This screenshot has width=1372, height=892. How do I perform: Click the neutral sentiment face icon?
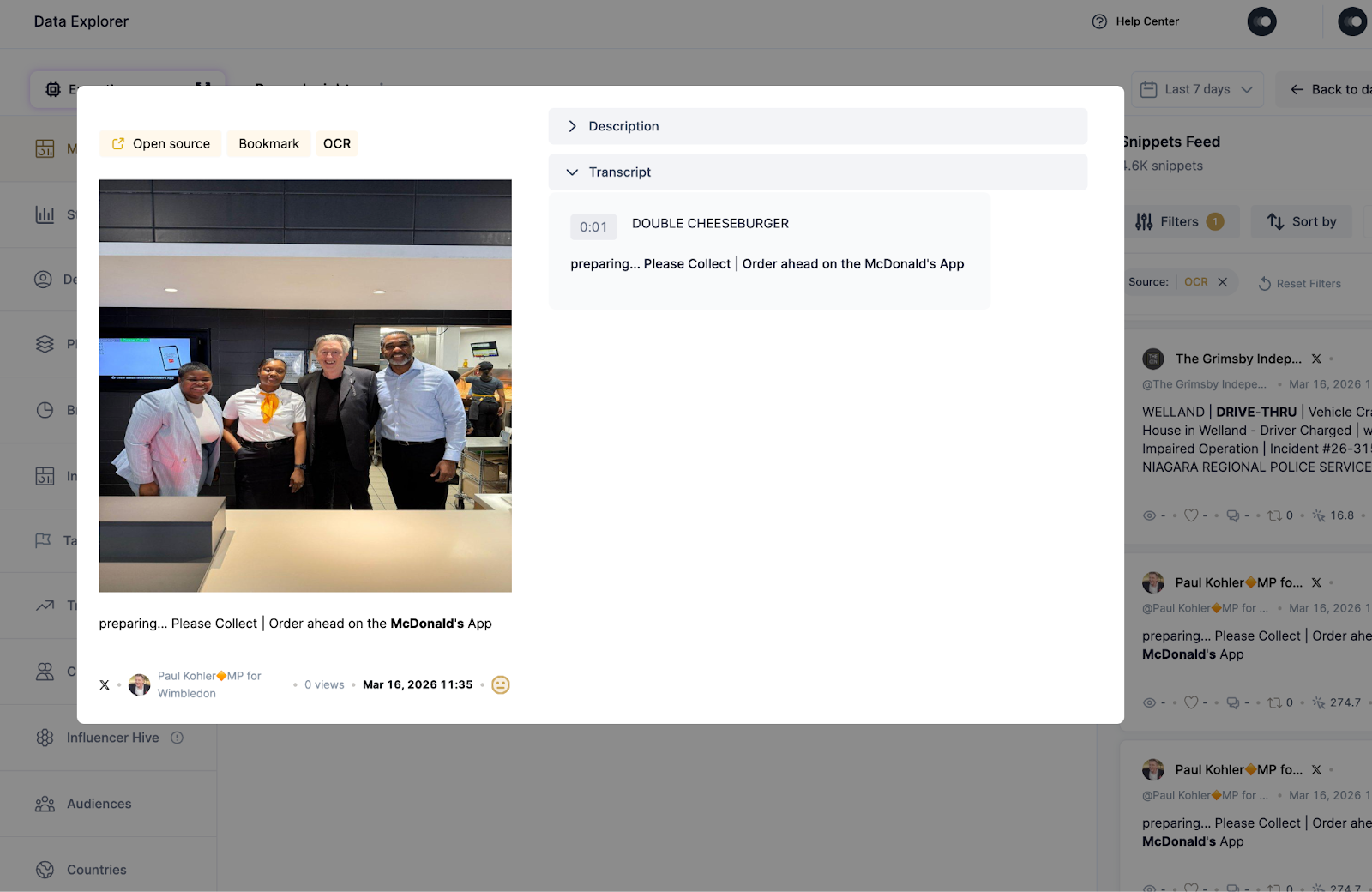click(501, 684)
